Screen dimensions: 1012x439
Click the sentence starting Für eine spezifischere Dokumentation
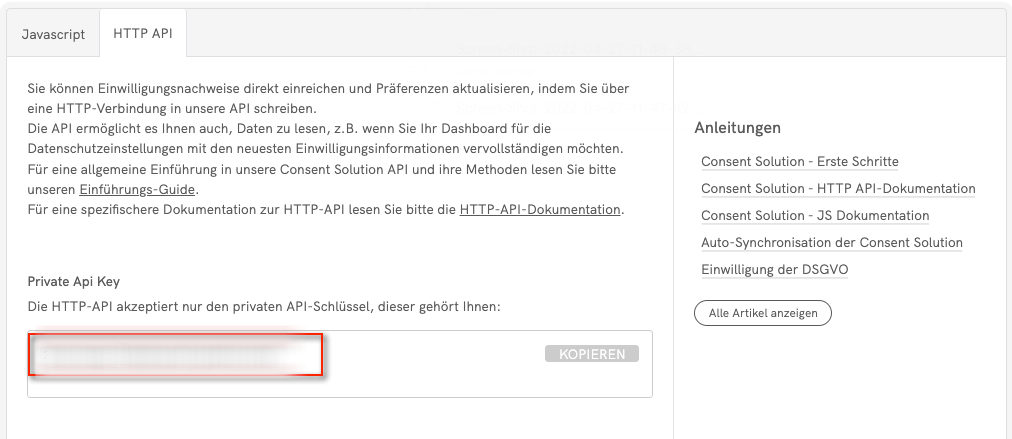point(240,210)
